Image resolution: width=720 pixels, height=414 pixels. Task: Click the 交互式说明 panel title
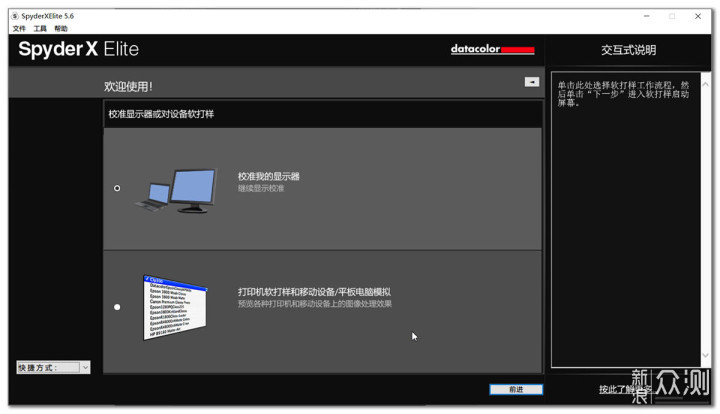(628, 50)
